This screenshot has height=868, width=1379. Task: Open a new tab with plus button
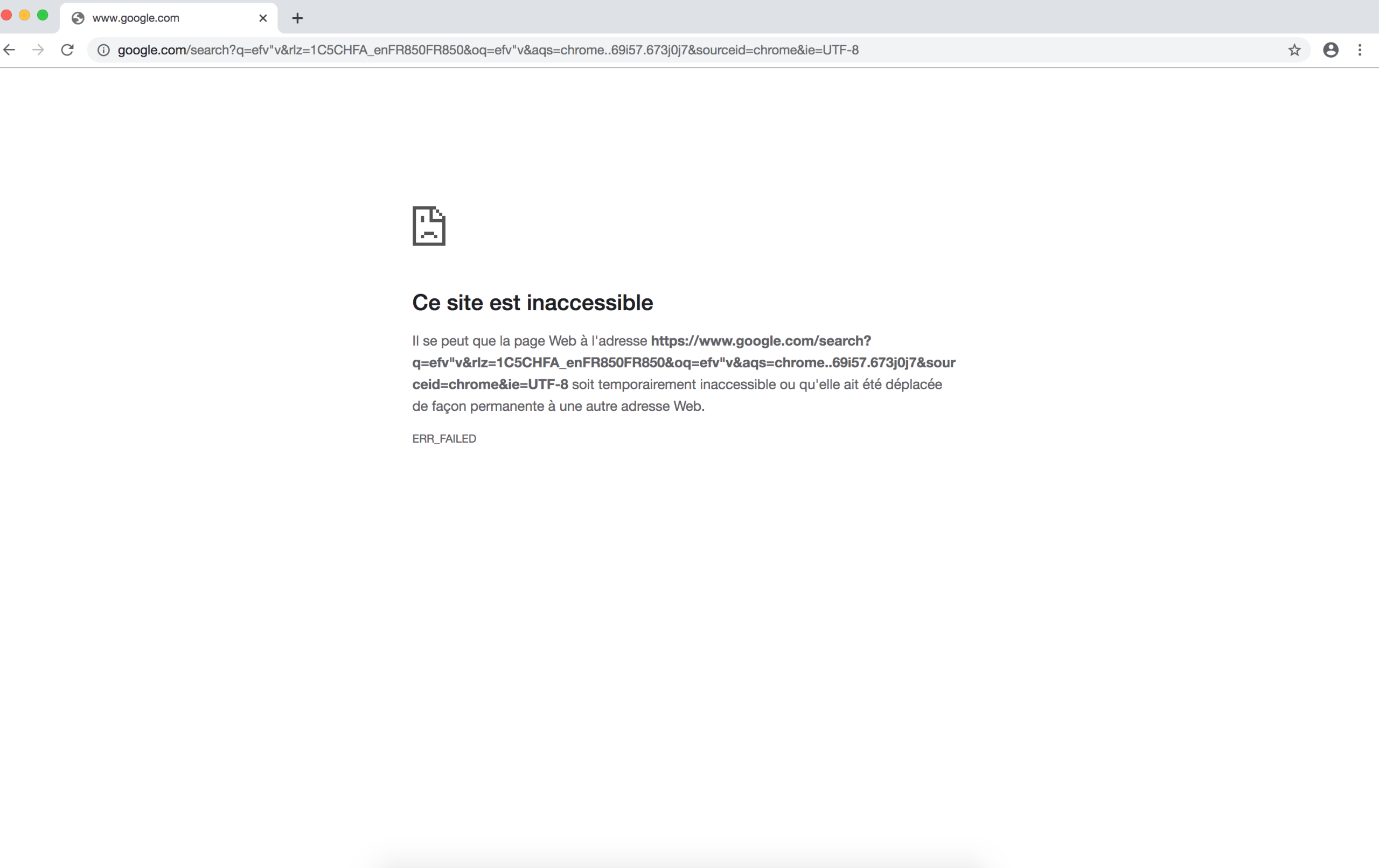click(x=297, y=18)
